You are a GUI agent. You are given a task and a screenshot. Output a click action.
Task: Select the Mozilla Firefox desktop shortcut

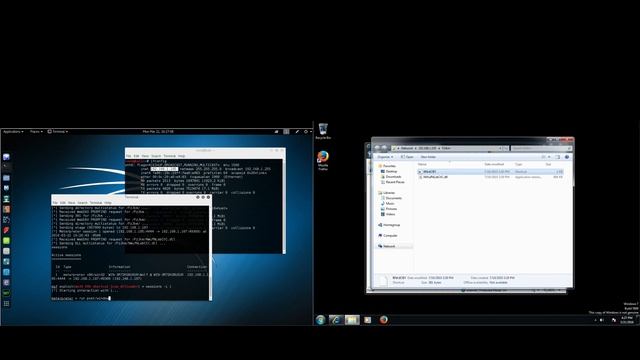coord(323,160)
